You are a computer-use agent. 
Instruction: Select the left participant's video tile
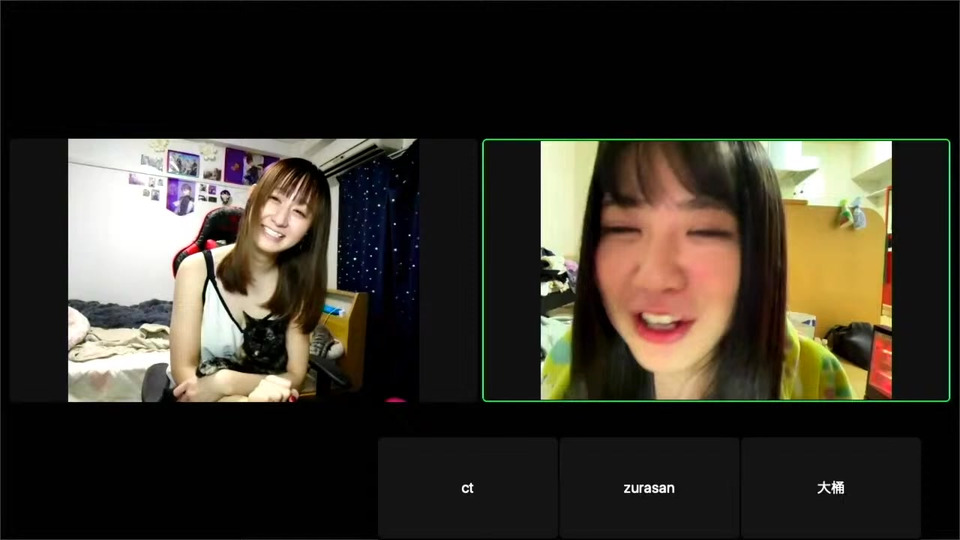244,270
